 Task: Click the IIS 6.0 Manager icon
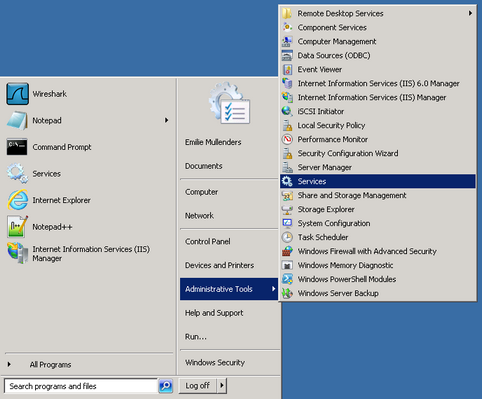287,83
